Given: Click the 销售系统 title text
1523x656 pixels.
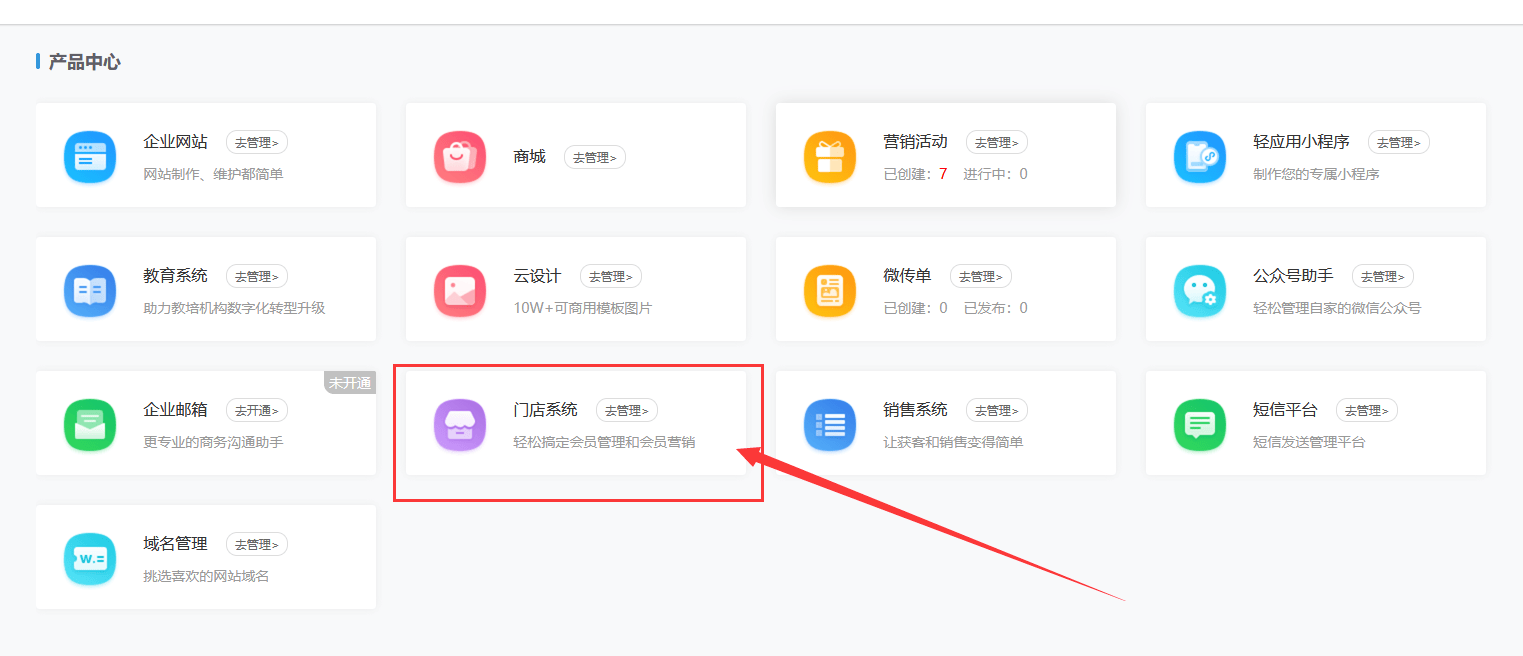Looking at the screenshot, I should pyautogui.click(x=916, y=410).
